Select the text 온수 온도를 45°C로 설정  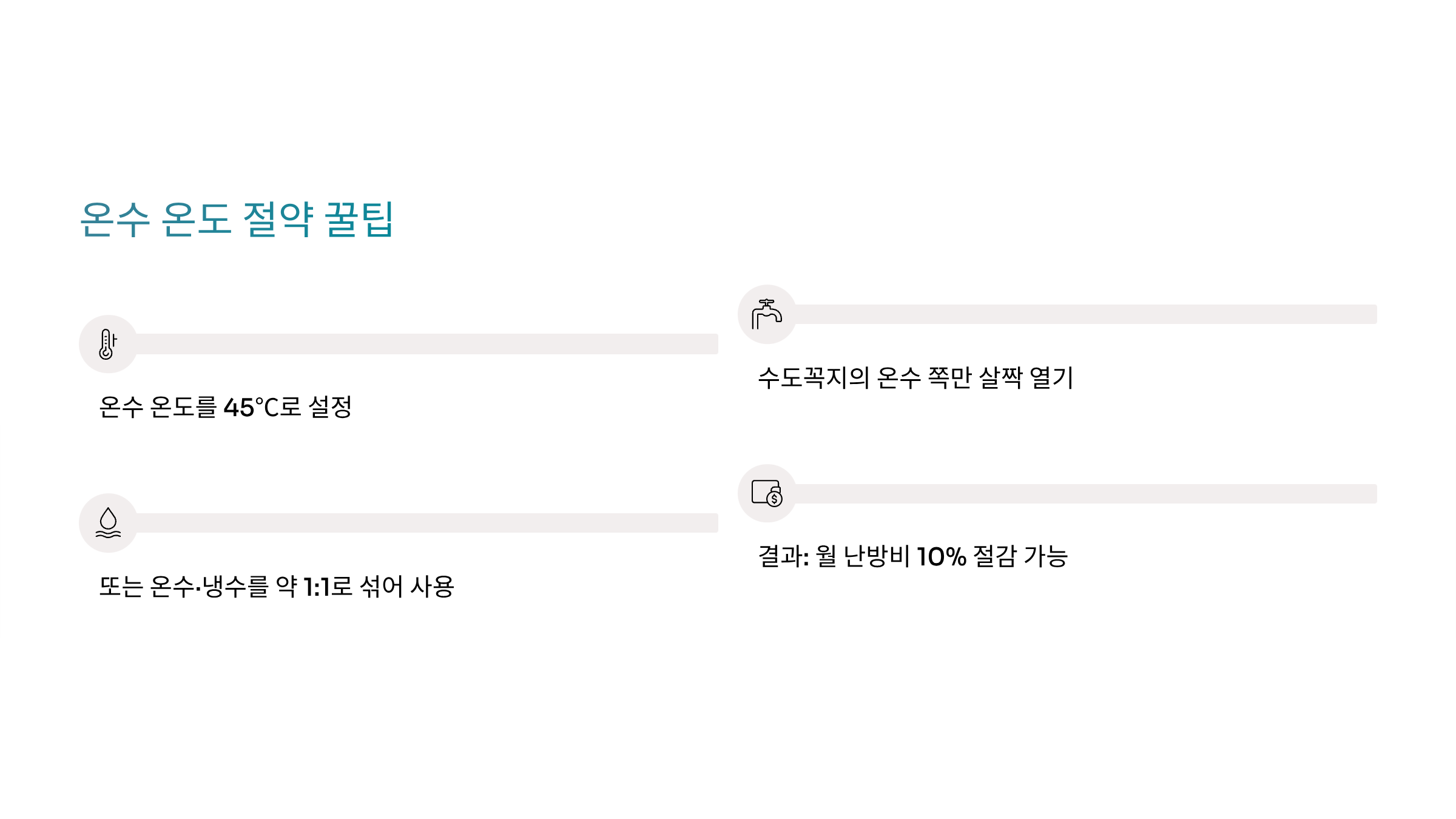click(225, 407)
